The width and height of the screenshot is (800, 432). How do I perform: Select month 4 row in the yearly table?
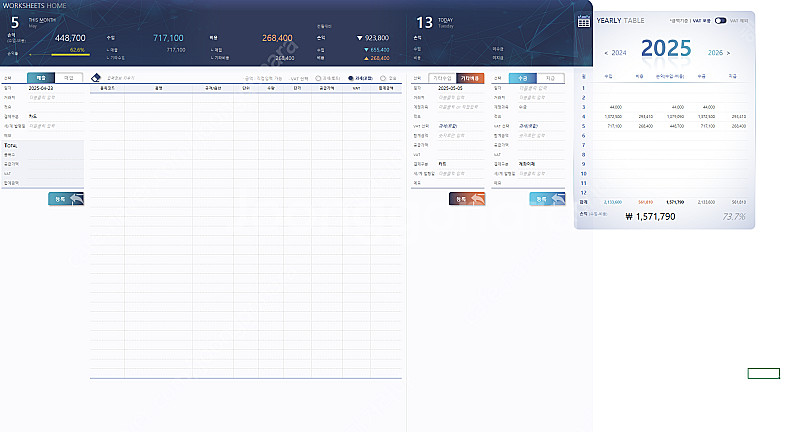pyautogui.click(x=664, y=117)
